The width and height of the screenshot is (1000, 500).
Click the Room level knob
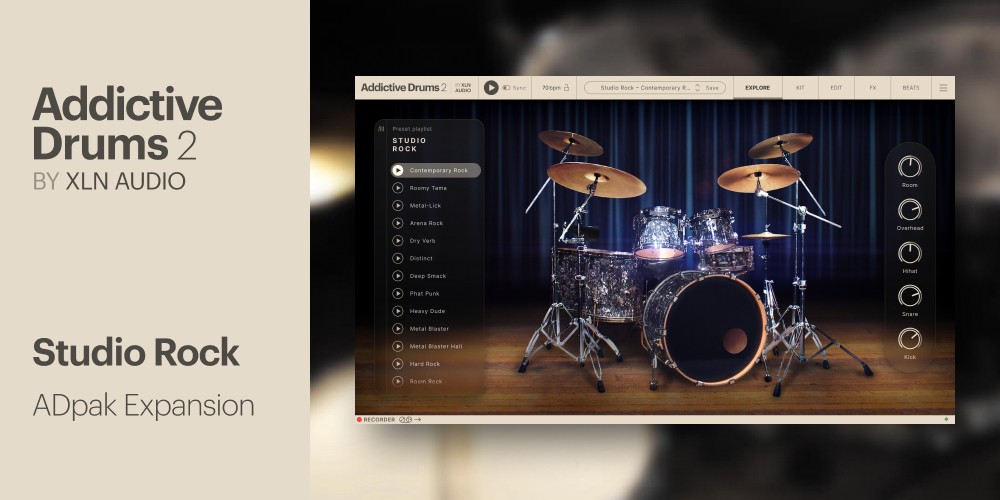pos(909,167)
